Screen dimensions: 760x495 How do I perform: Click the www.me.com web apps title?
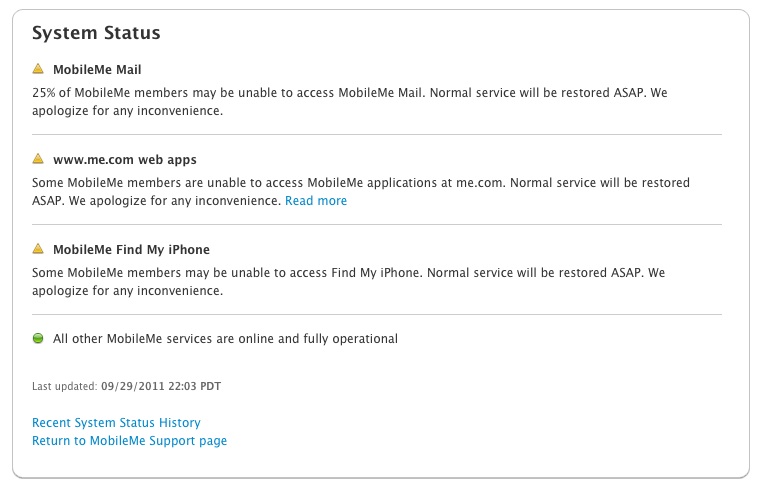tap(124, 159)
